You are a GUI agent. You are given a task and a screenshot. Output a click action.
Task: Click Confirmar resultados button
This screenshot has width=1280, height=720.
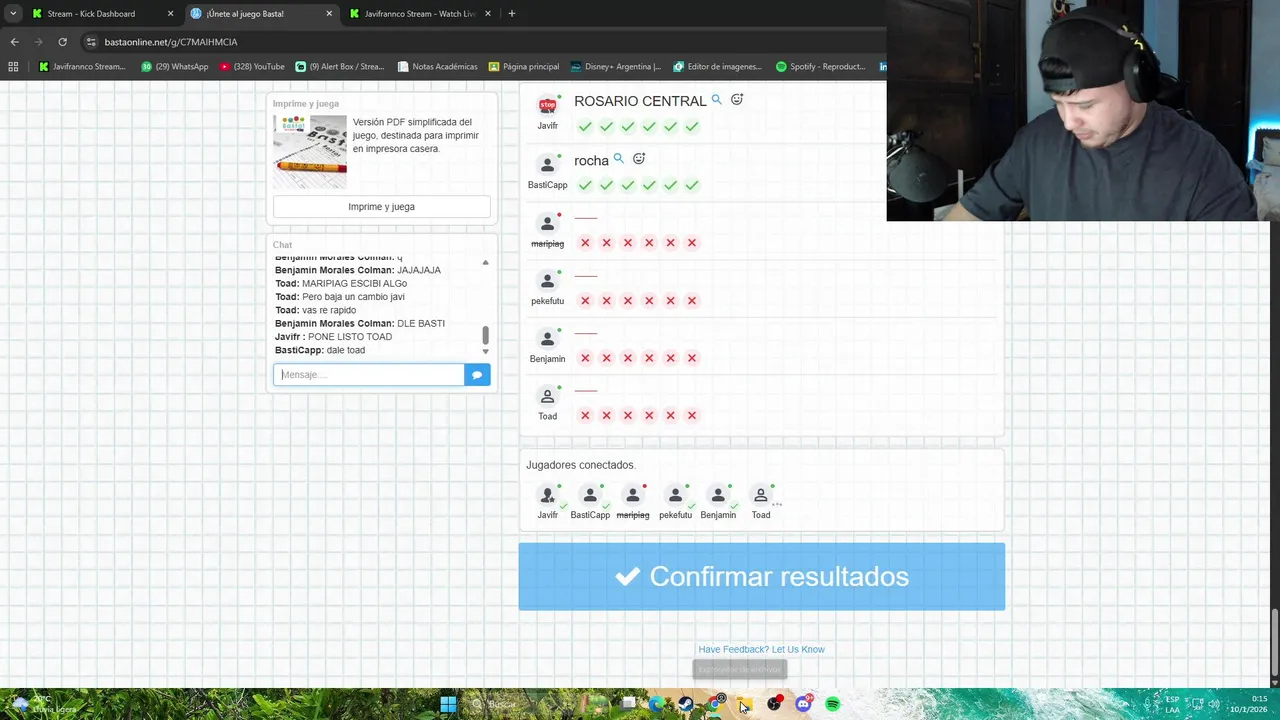click(x=762, y=577)
